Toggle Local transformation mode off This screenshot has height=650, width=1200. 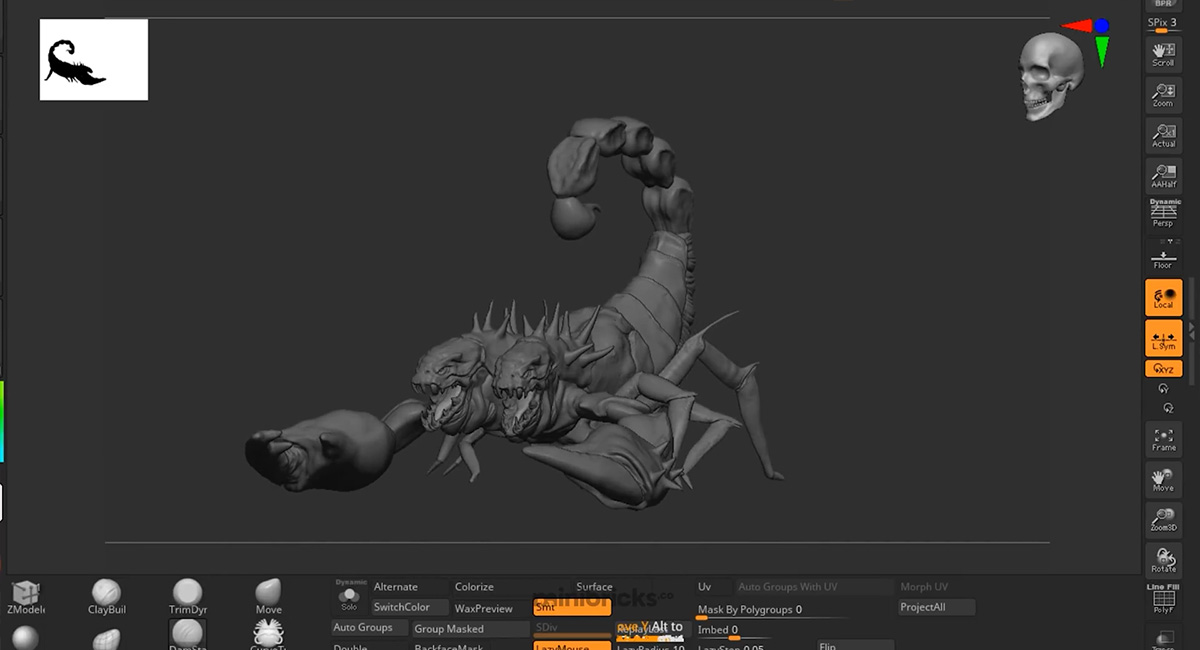tap(1163, 298)
